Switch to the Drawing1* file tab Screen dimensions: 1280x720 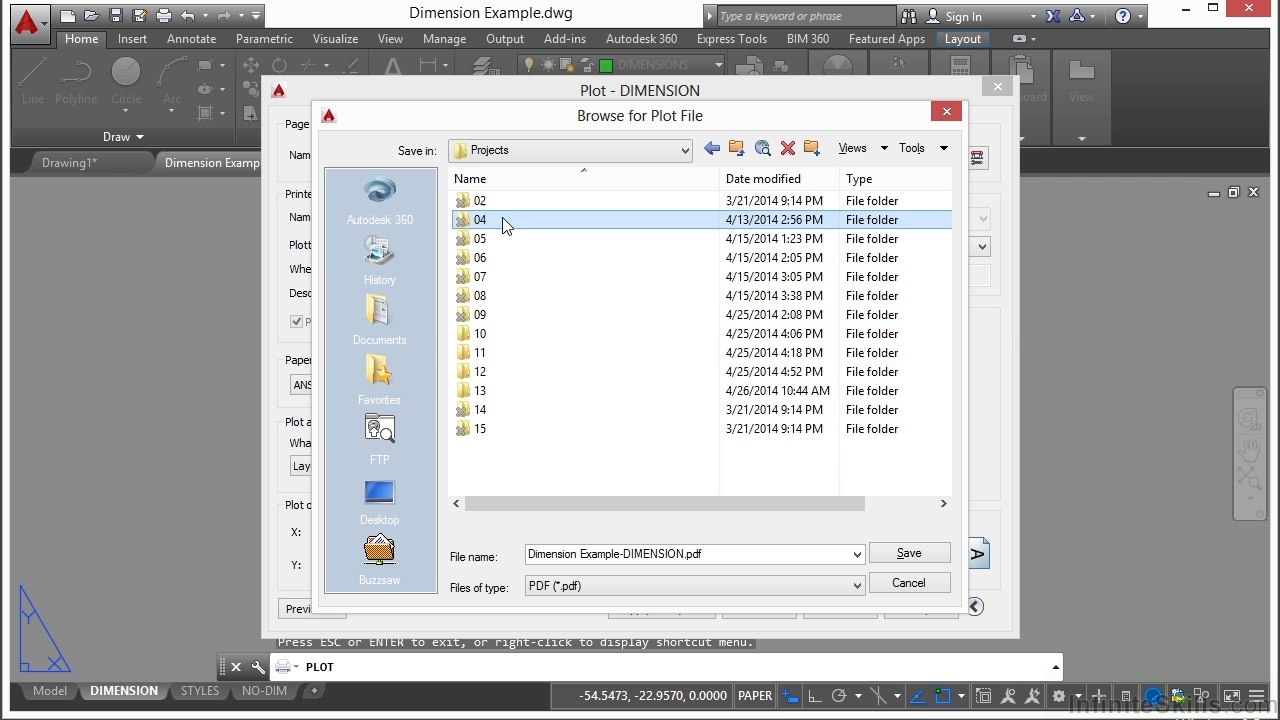69,162
